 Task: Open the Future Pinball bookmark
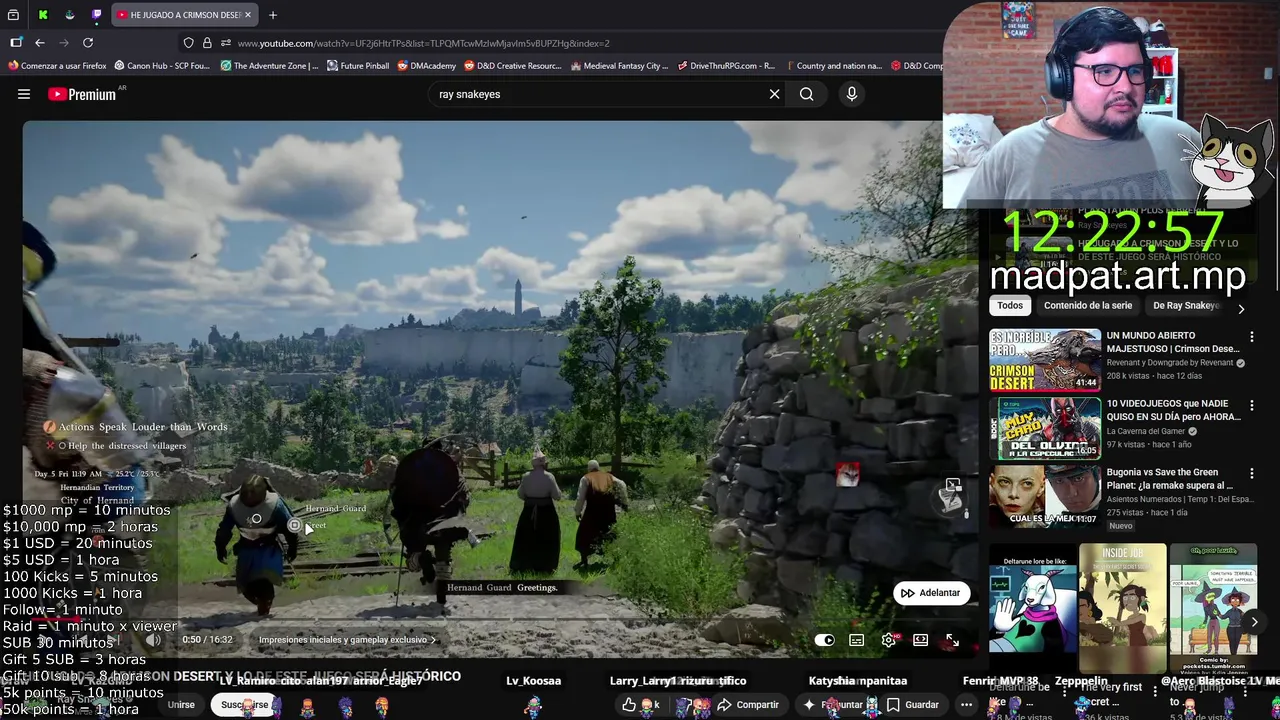tap(358, 66)
